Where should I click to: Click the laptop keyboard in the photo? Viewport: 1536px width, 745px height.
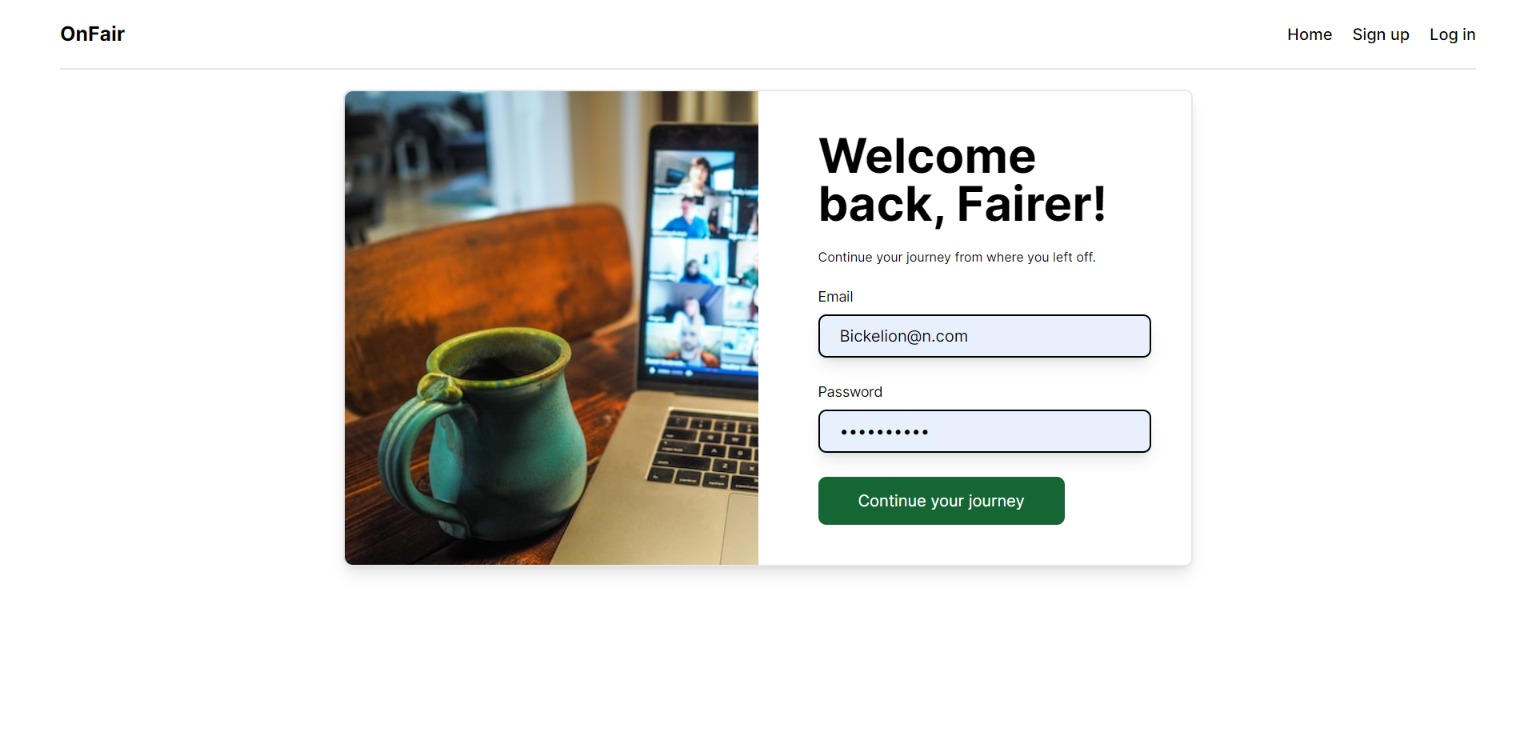click(x=704, y=450)
